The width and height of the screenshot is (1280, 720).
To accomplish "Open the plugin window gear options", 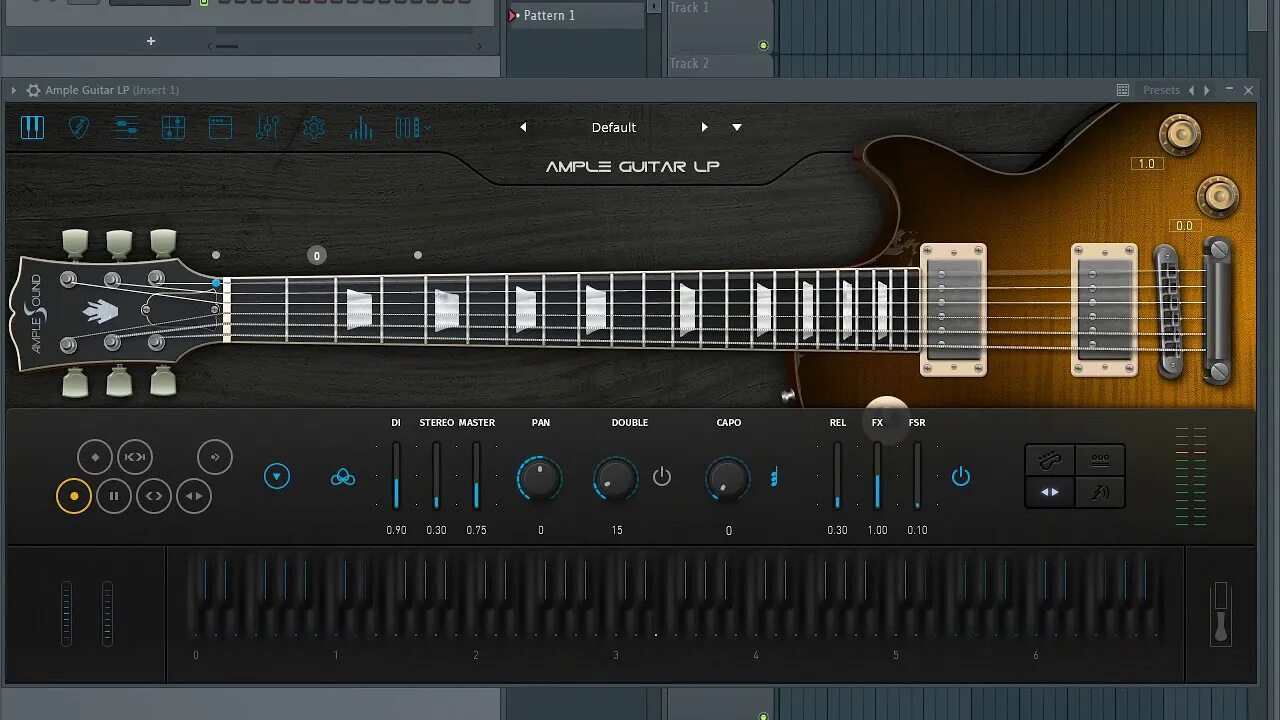I will tap(33, 90).
